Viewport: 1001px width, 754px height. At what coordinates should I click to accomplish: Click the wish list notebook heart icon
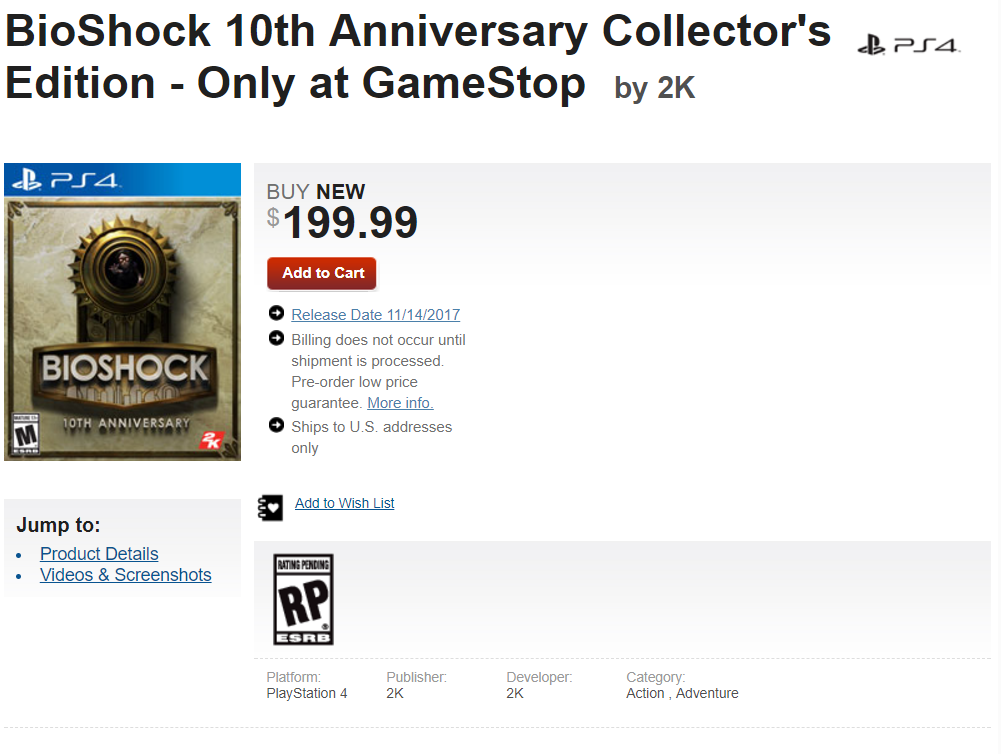pos(270,506)
